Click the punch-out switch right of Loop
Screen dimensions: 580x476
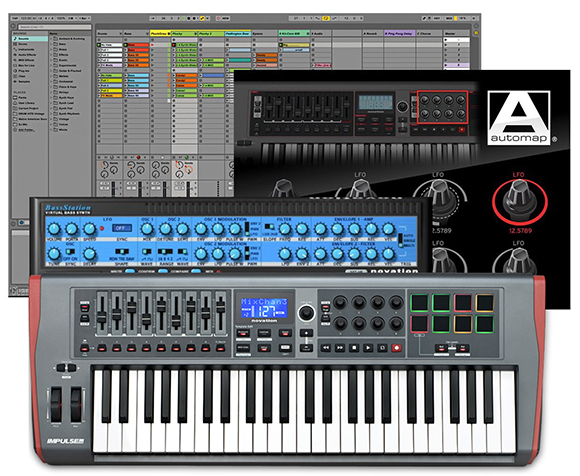tap(335, 18)
